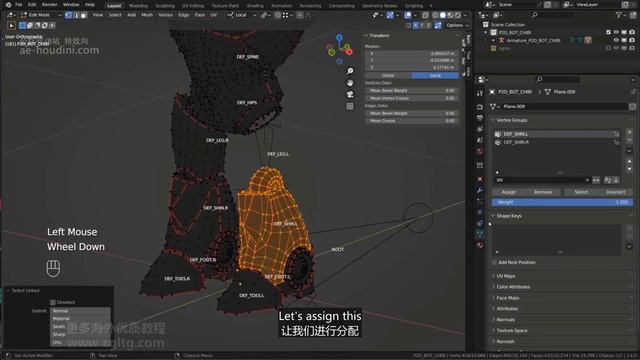Screen dimensions: 640x360
Task: Adjust the Weight slider
Action: tap(562, 202)
